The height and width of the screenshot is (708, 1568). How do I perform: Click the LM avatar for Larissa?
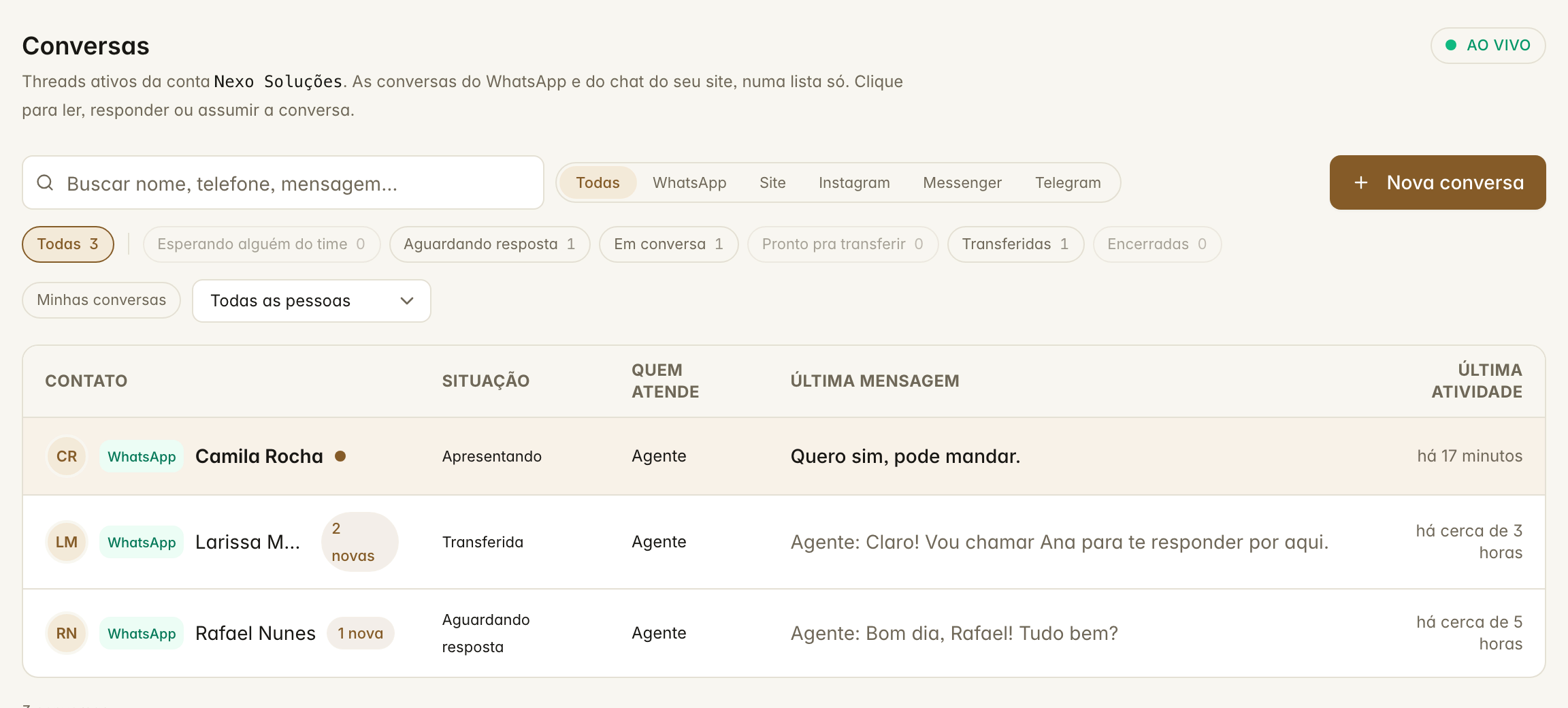pos(67,542)
